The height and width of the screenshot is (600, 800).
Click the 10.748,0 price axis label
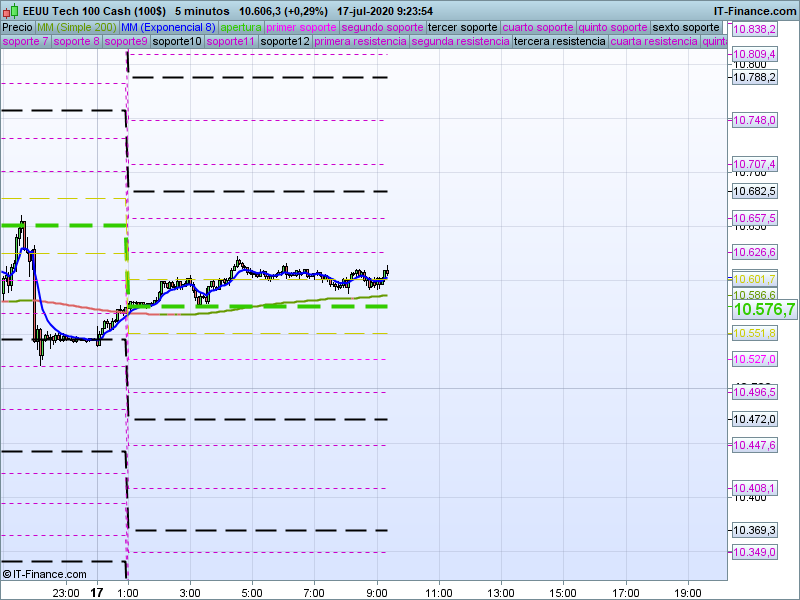754,120
